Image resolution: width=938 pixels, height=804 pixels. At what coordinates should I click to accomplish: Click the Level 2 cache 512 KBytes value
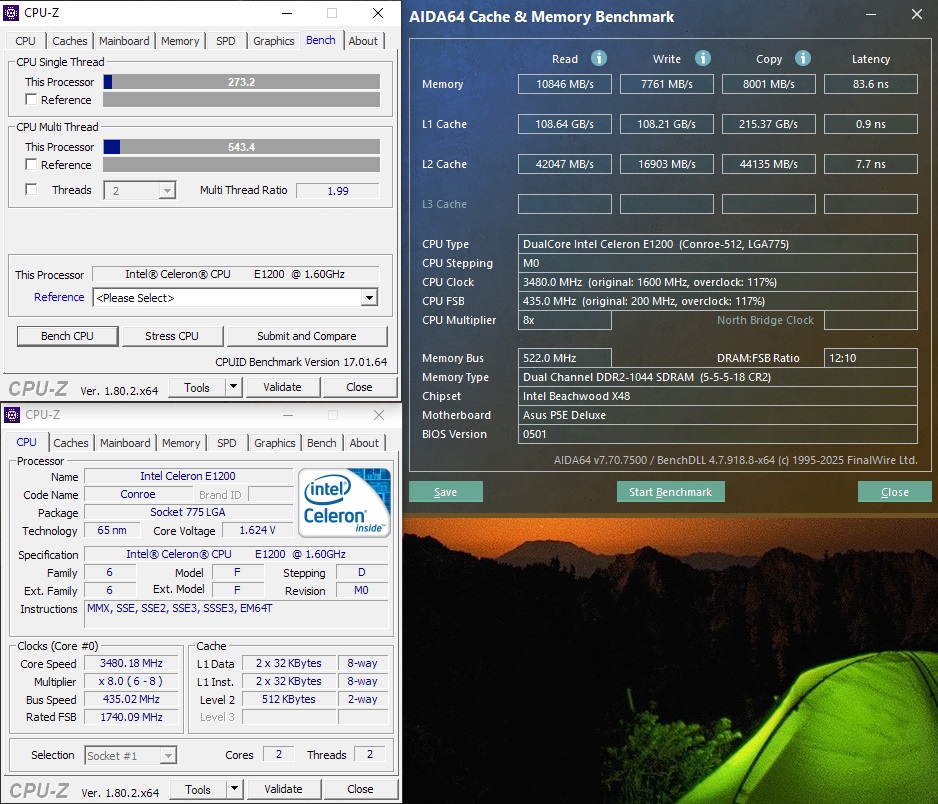point(289,699)
